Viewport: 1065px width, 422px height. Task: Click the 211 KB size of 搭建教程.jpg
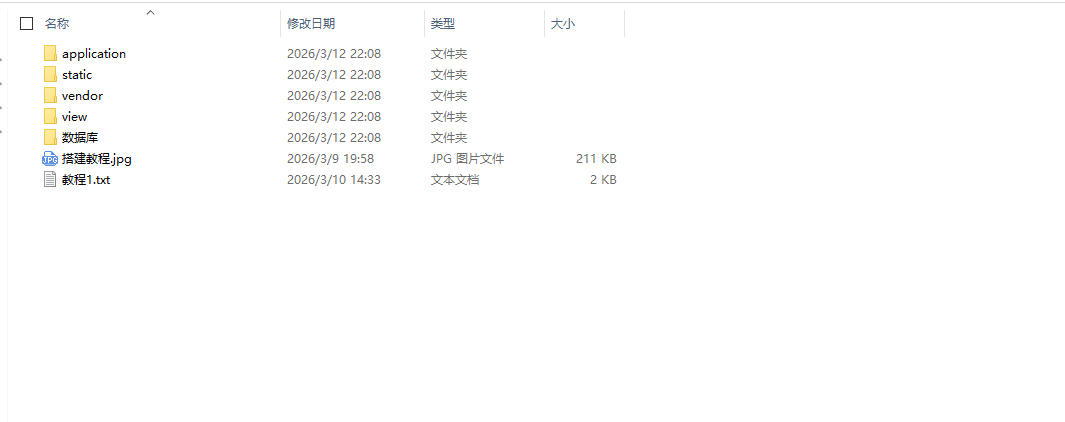click(x=596, y=159)
